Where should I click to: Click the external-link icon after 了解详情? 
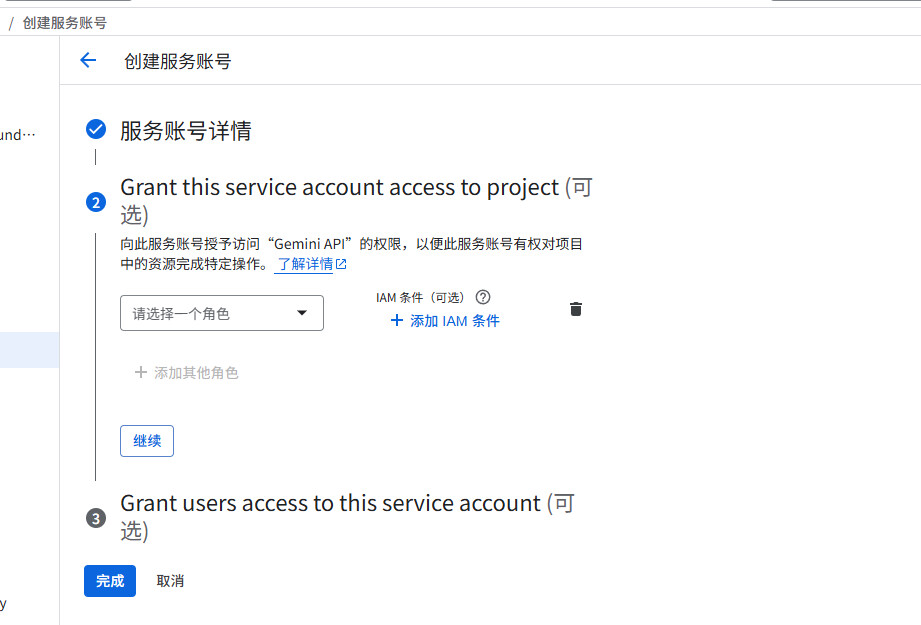coord(341,265)
